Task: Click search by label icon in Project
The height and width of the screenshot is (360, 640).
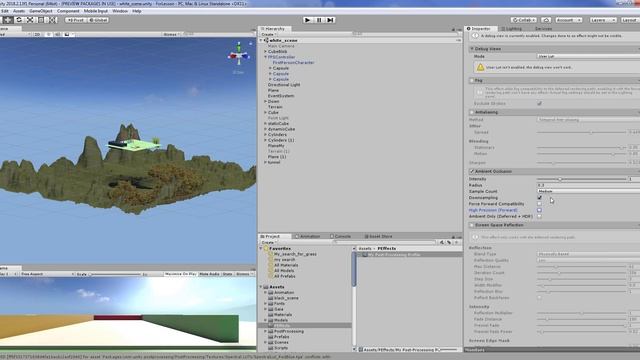Action: coord(449,242)
